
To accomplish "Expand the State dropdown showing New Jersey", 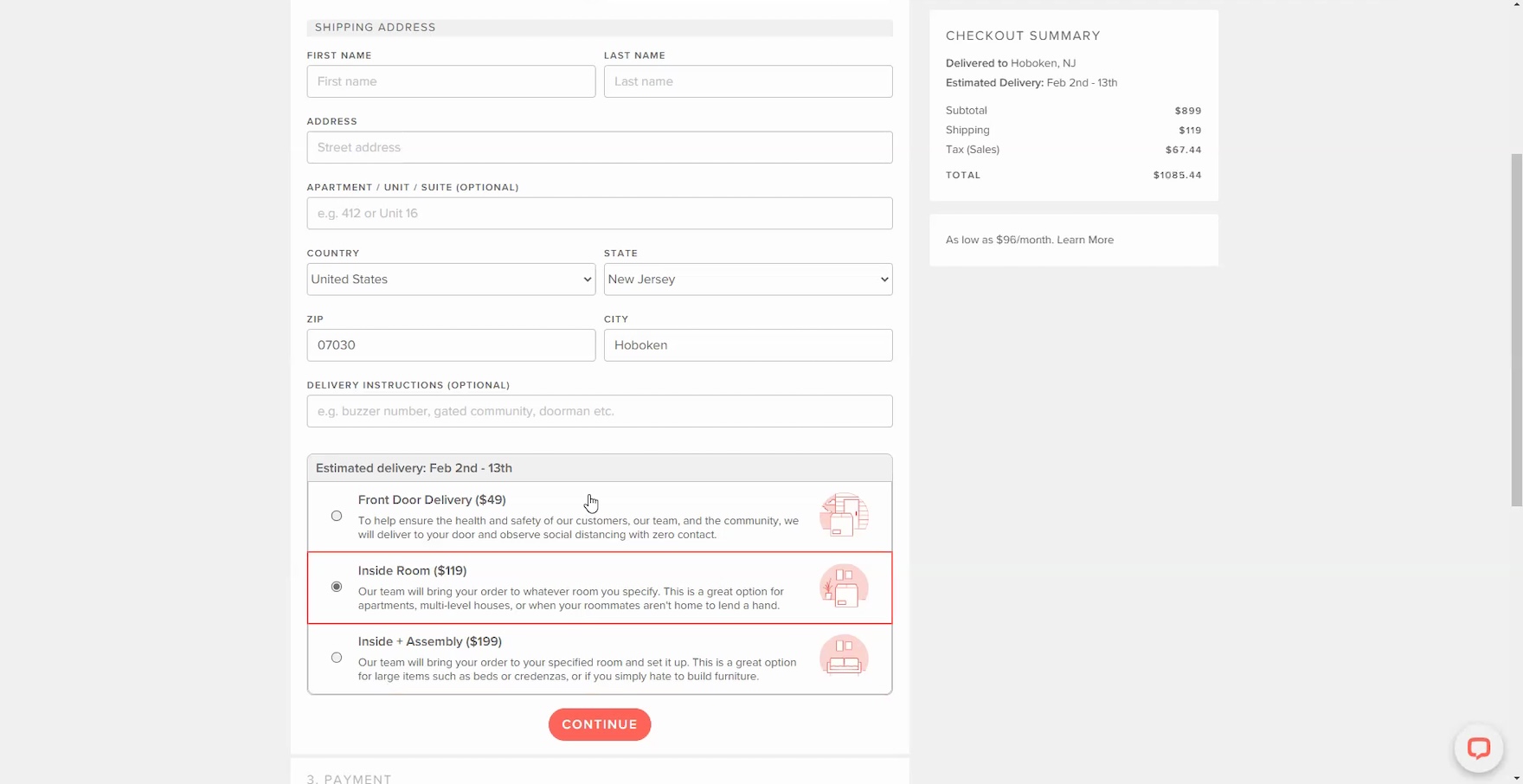I will pyautogui.click(x=748, y=280).
